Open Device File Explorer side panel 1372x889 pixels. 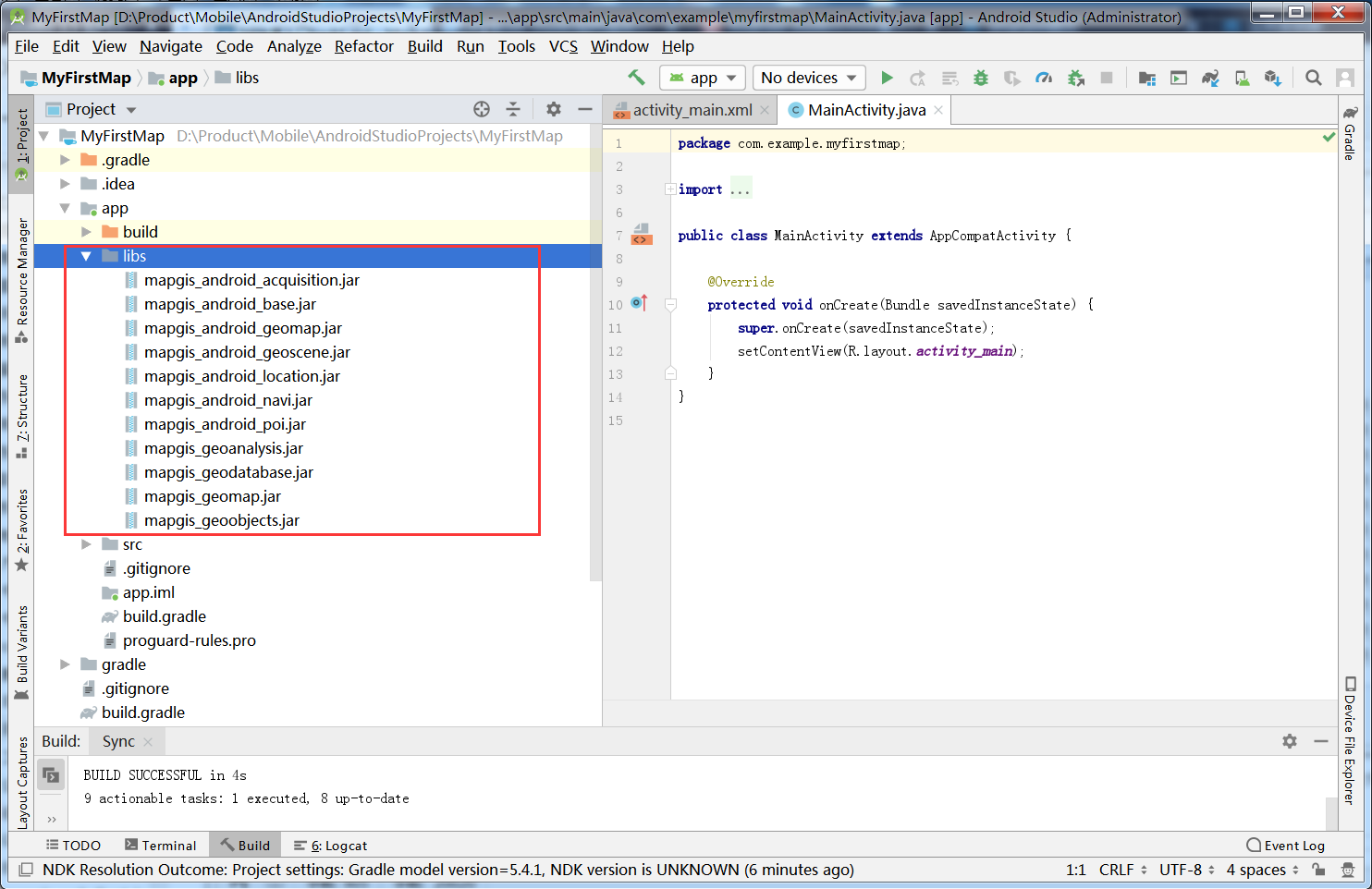(x=1350, y=740)
